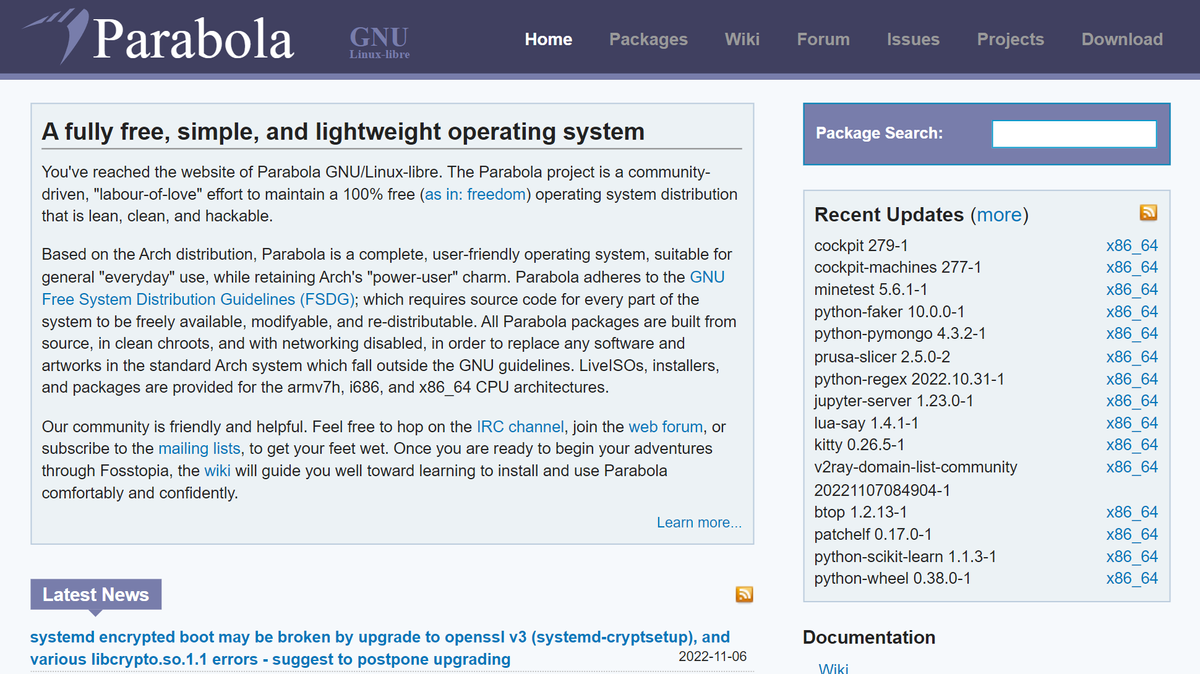Click the Recent Updates RSS feed icon
This screenshot has height=674, width=1200.
[x=1148, y=212]
